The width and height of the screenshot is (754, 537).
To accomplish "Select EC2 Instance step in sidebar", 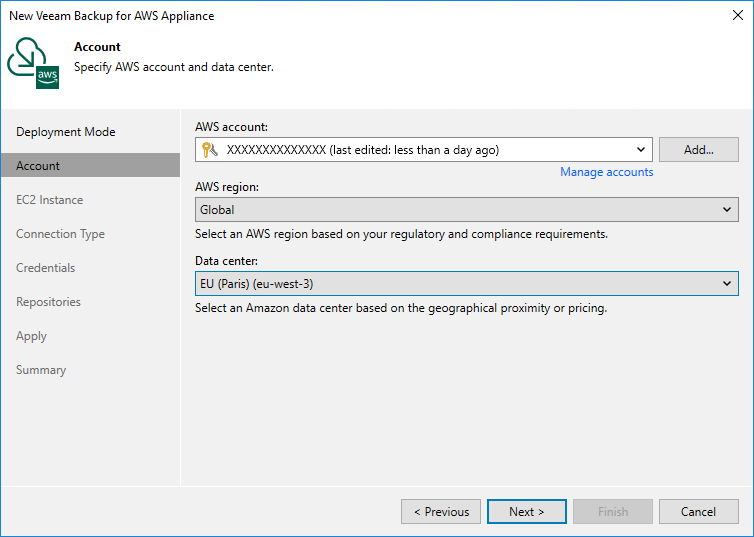I will pos(50,200).
